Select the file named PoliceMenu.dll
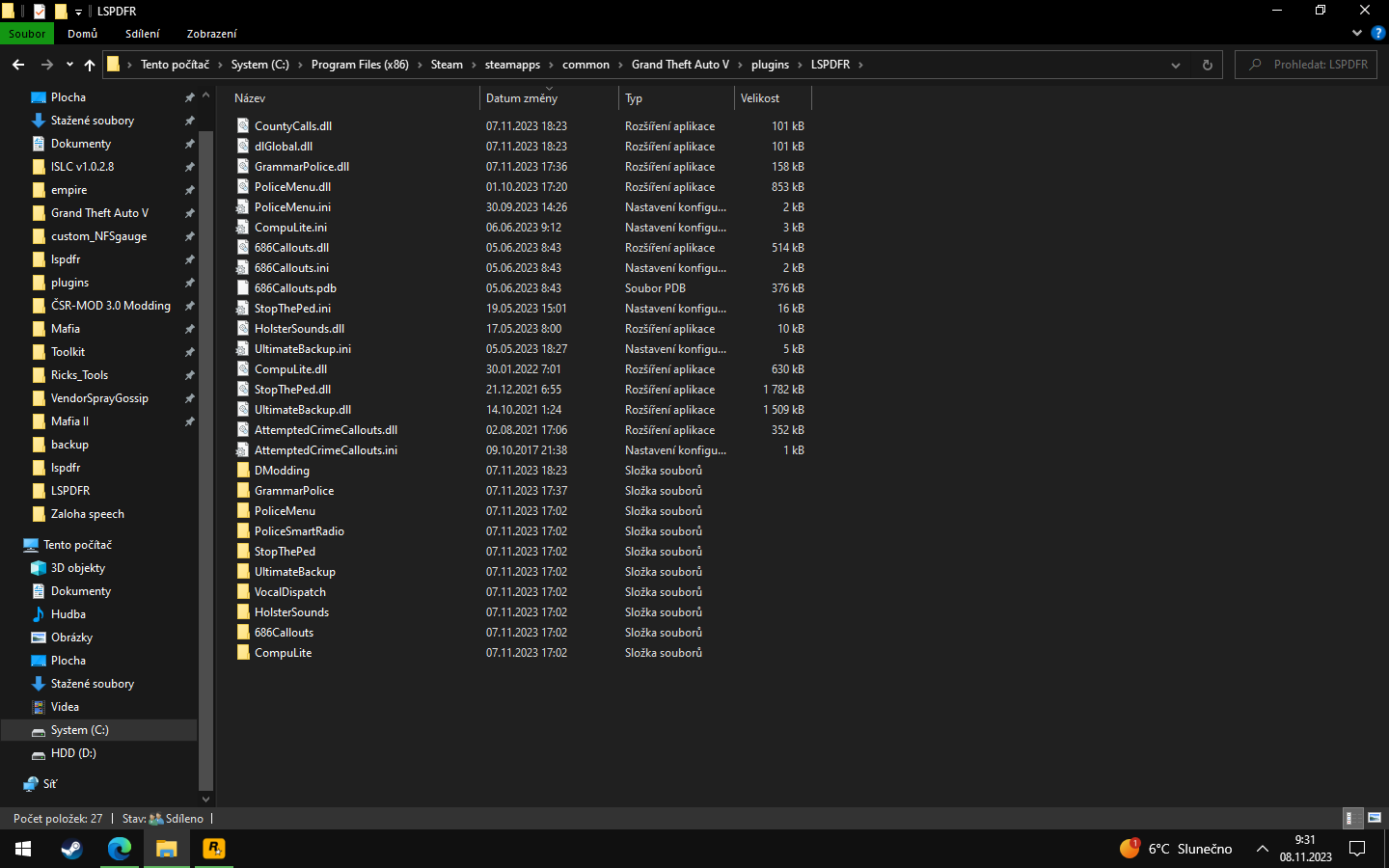The width and height of the screenshot is (1389, 868). (292, 187)
